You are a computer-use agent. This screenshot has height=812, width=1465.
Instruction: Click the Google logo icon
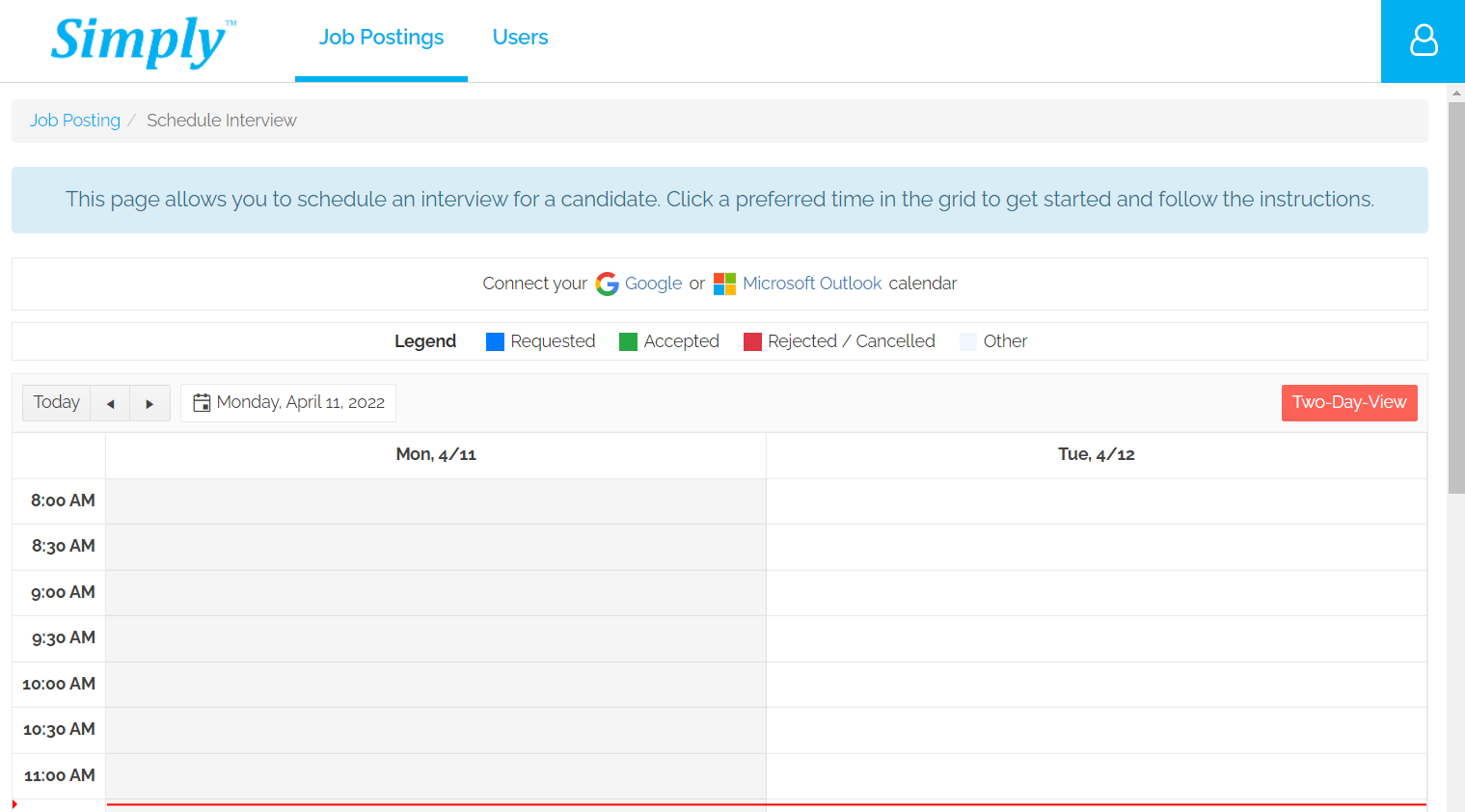click(x=607, y=284)
